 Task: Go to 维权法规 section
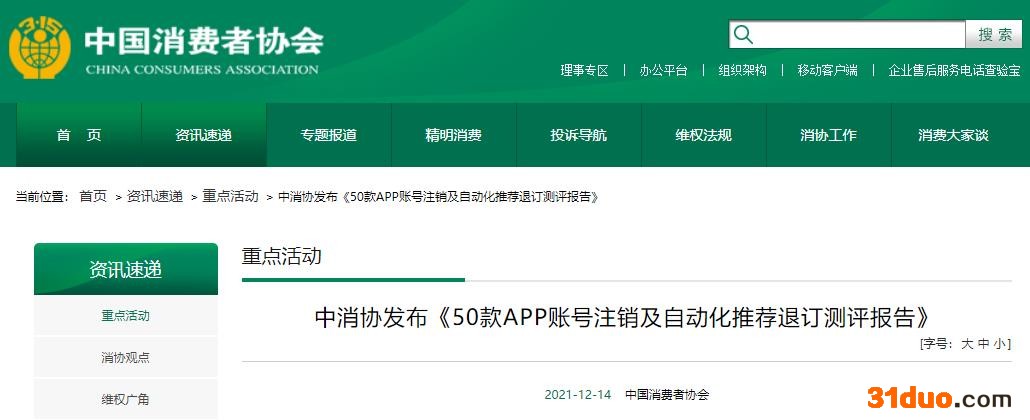point(703,135)
